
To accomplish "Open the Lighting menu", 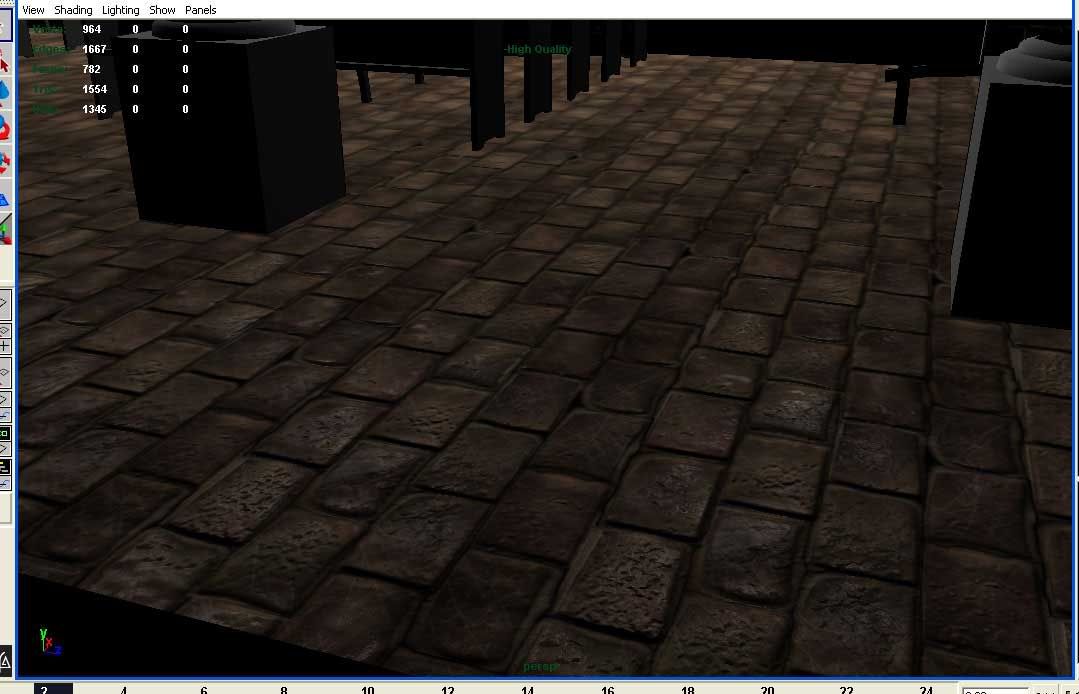I will [x=121, y=10].
